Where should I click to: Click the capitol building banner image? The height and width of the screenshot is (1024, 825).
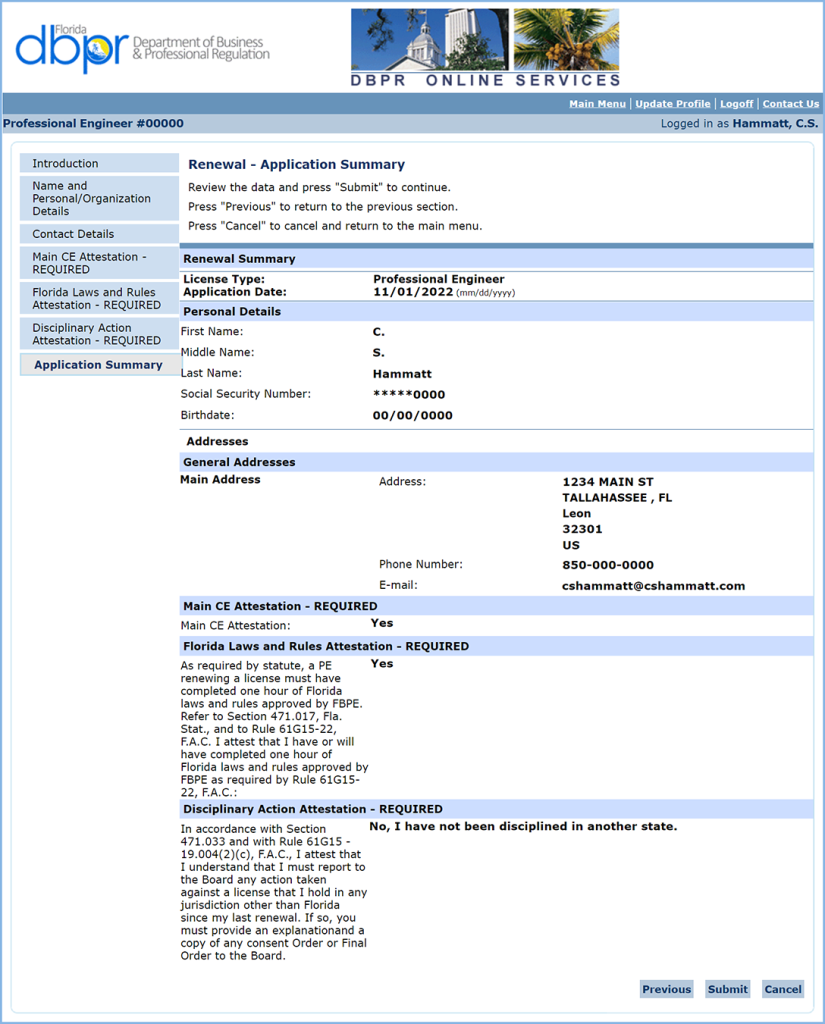pos(430,40)
